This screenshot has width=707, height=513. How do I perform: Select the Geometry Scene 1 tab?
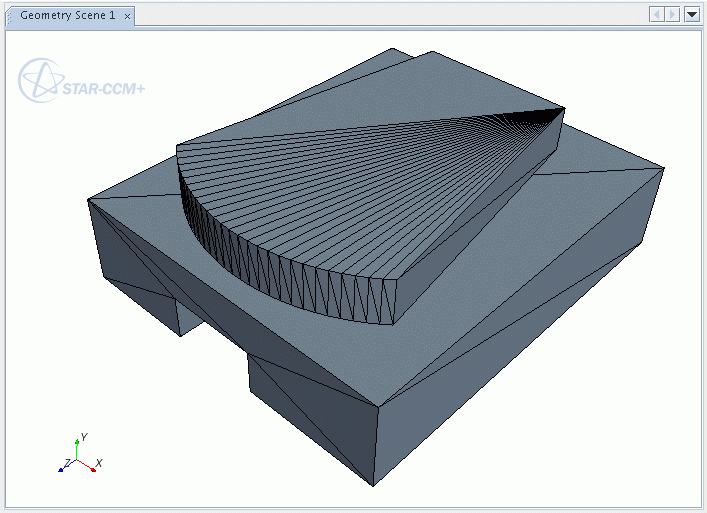coord(68,16)
